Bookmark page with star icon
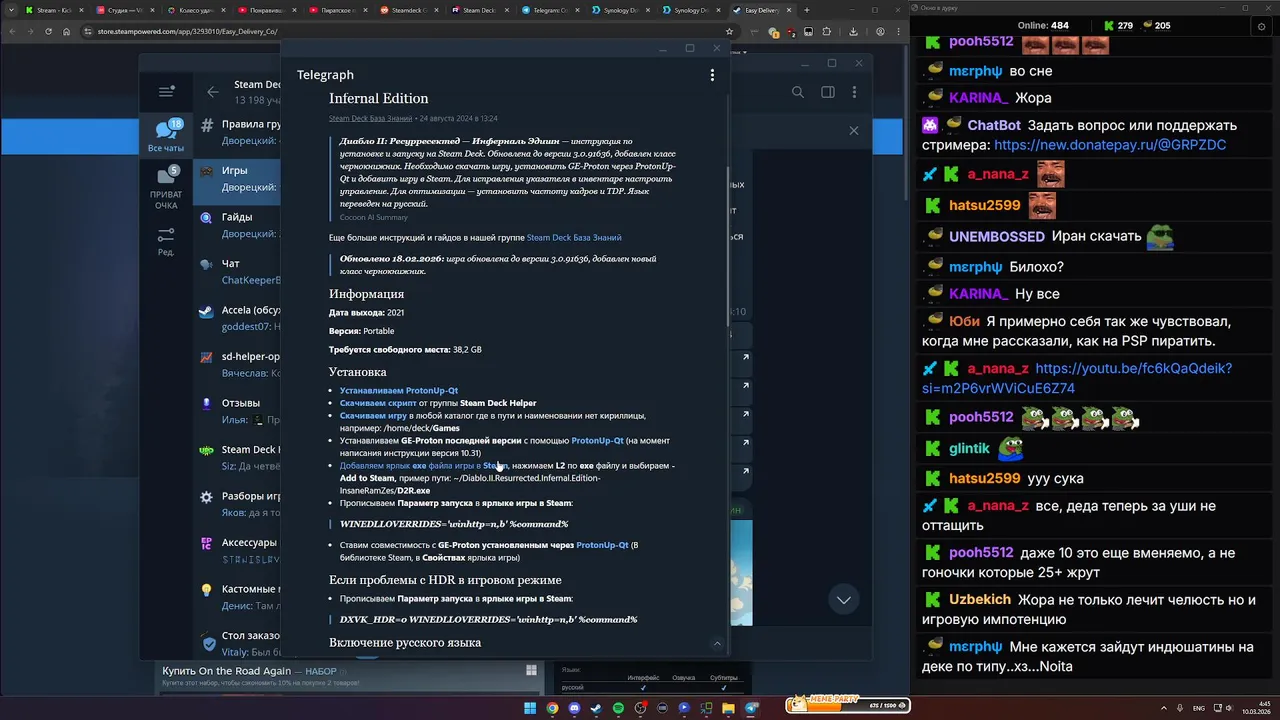The width and height of the screenshot is (1280, 720). [730, 31]
